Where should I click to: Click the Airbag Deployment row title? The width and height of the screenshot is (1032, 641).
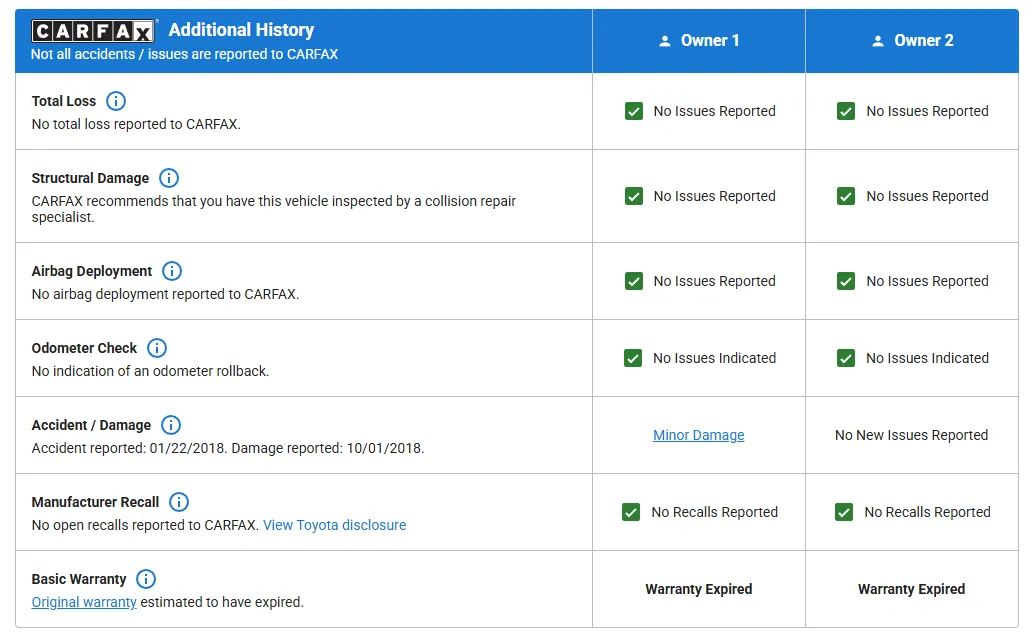pyautogui.click(x=91, y=270)
